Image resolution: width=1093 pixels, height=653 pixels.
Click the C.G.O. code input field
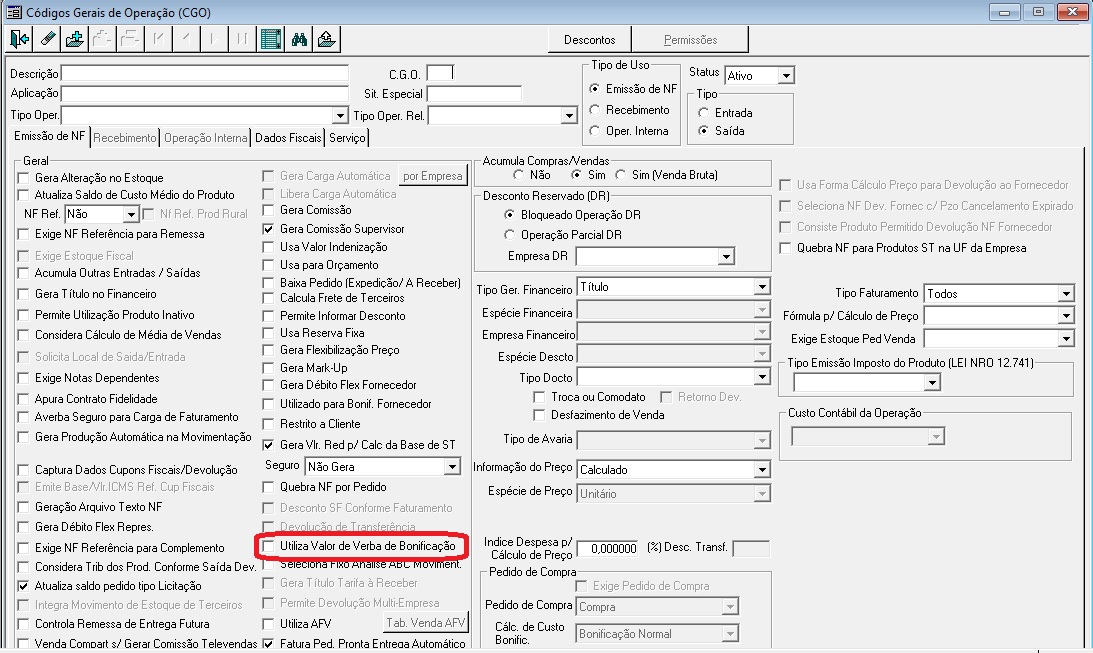click(x=440, y=73)
